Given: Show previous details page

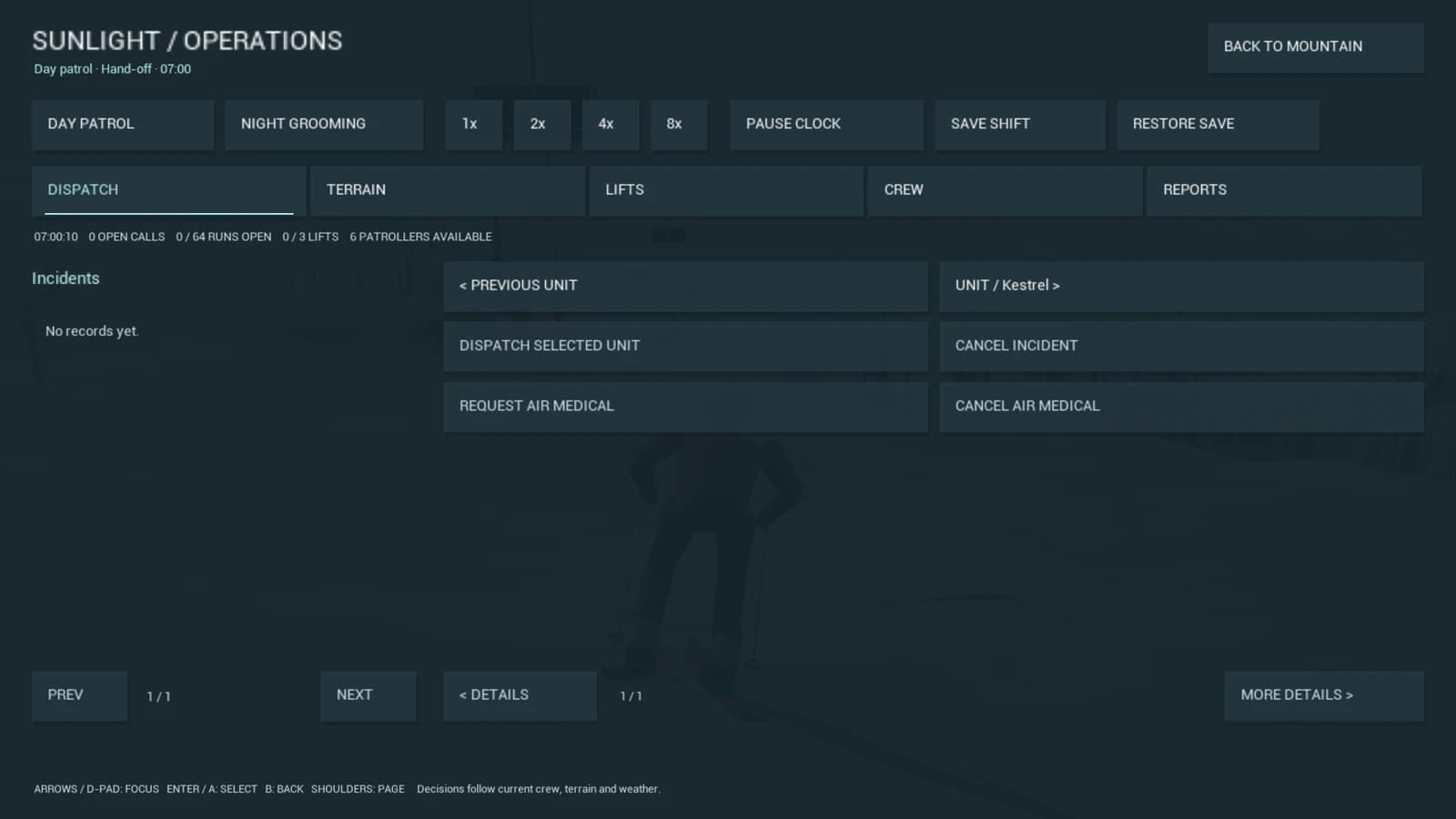Looking at the screenshot, I should click(521, 696).
